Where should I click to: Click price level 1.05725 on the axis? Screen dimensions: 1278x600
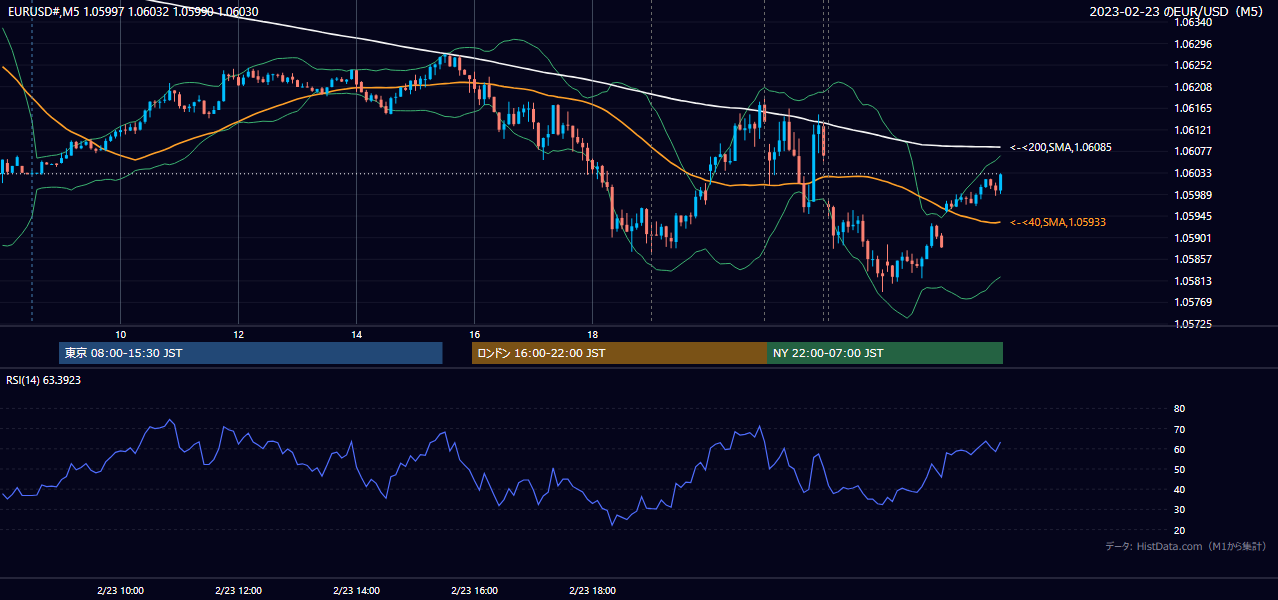pos(1193,324)
